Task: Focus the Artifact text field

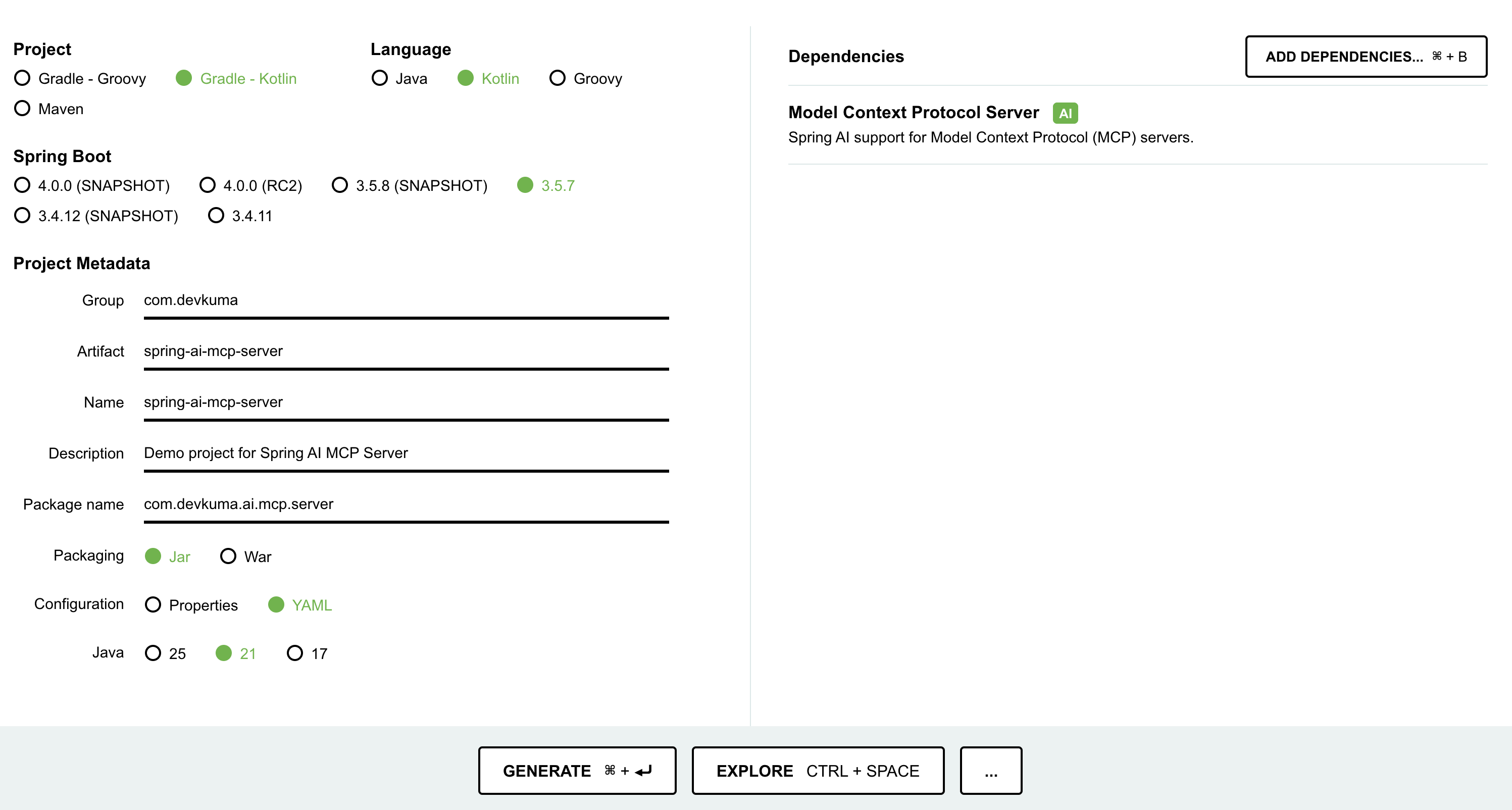Action: [405, 351]
